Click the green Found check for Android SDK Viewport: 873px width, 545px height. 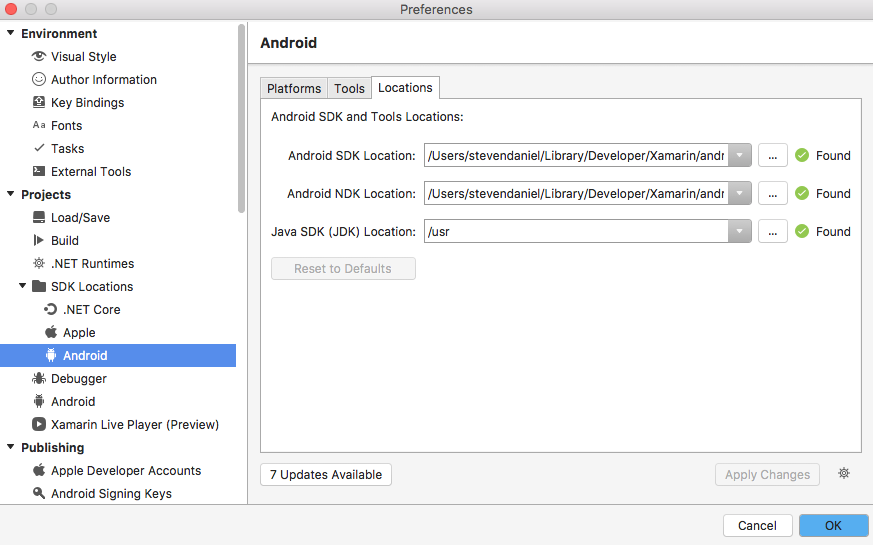802,155
